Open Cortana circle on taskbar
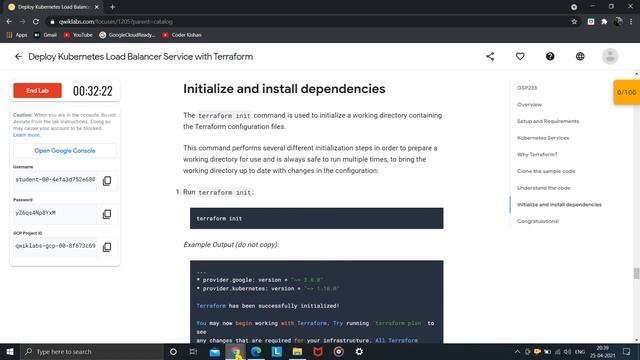The width and height of the screenshot is (640, 360). point(173,351)
